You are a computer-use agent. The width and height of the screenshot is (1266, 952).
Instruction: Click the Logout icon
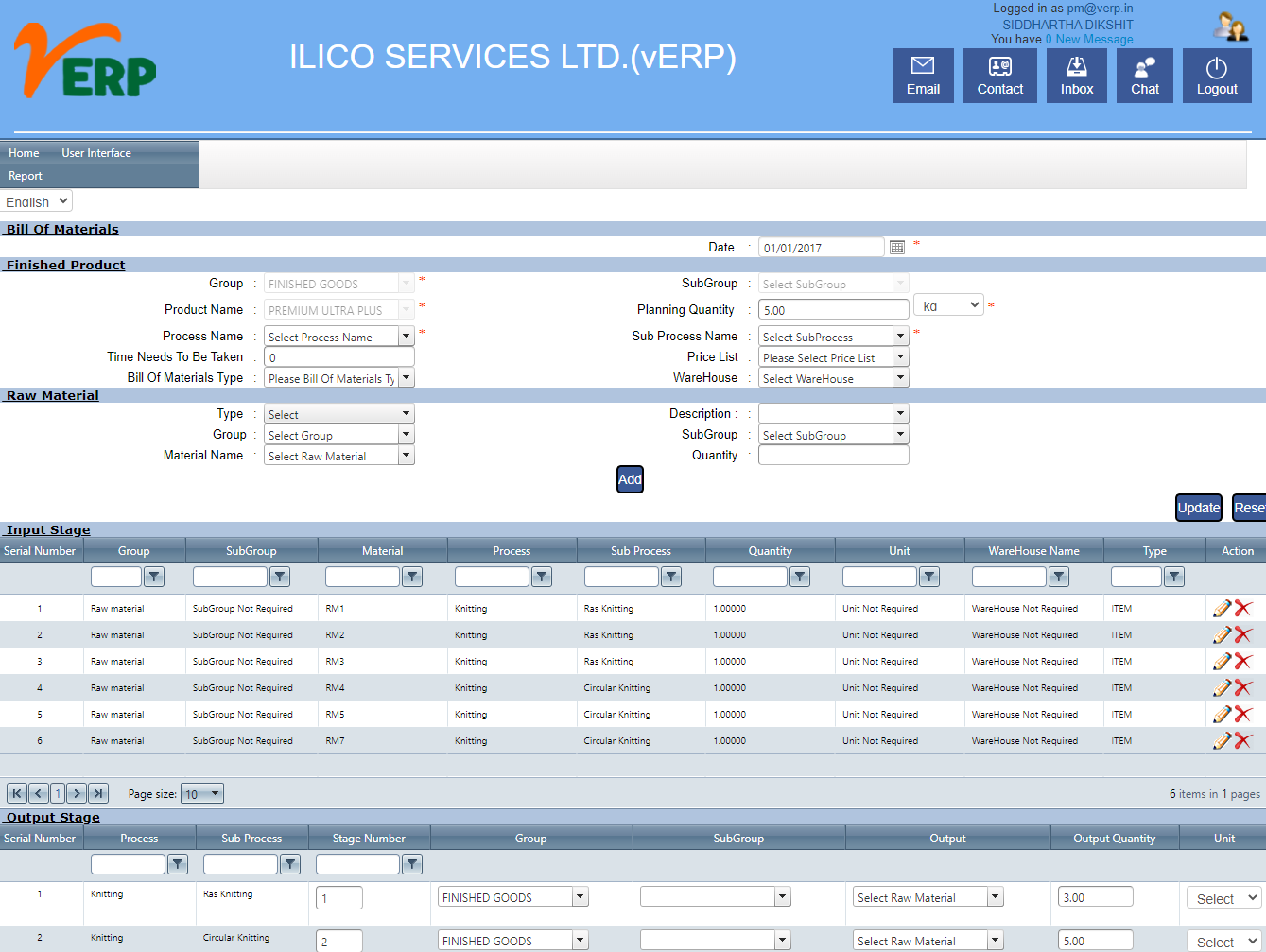[x=1217, y=75]
